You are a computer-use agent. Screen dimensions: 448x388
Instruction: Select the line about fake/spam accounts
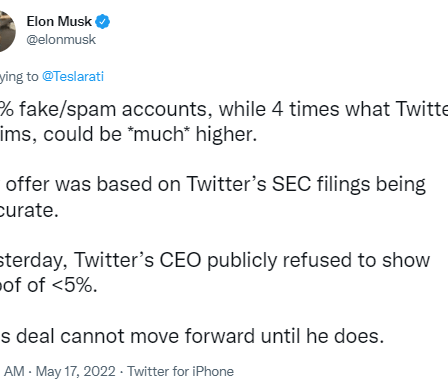tap(224, 109)
